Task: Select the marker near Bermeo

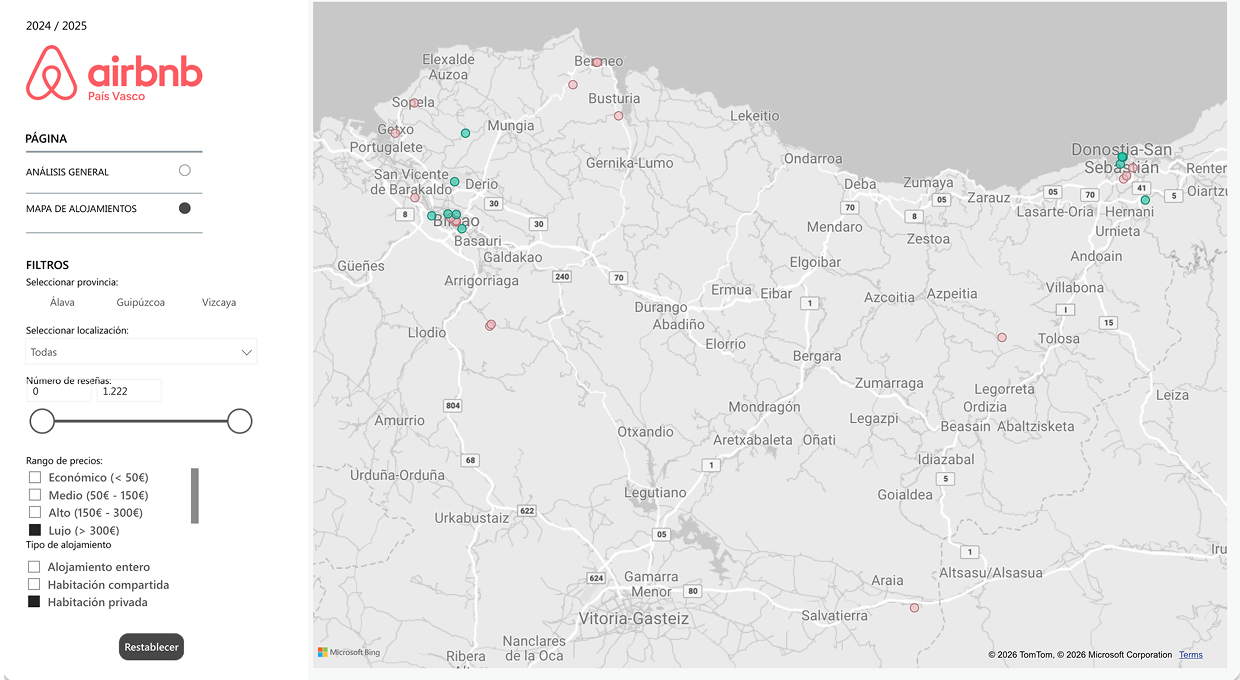Action: 596,61
